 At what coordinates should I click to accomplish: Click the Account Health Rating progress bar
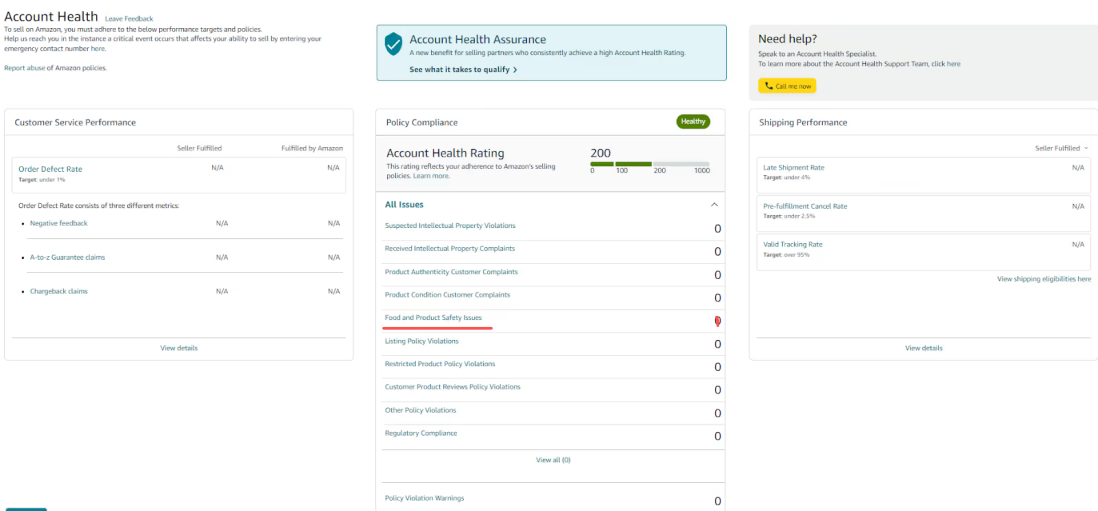(650, 164)
